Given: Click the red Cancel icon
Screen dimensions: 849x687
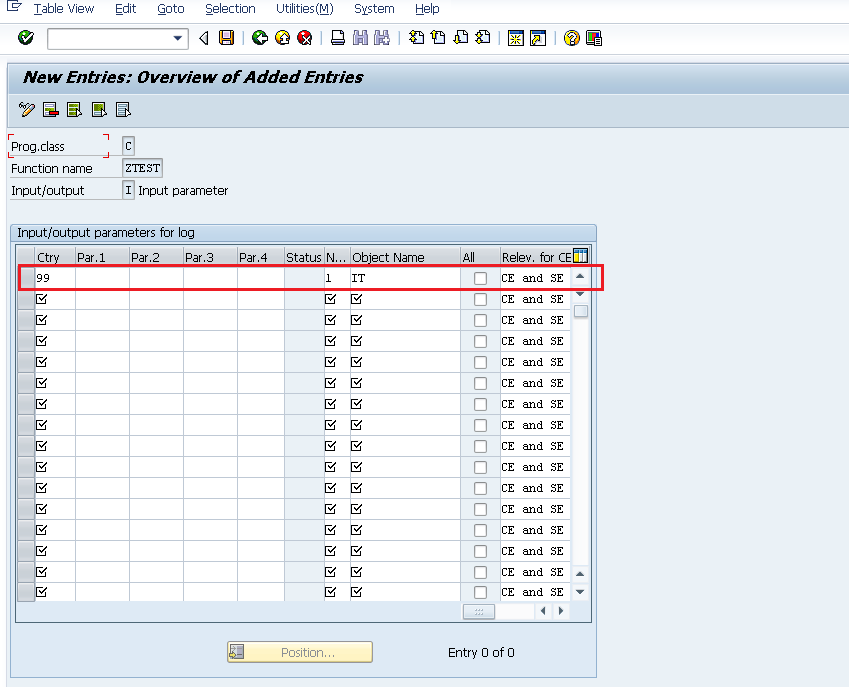Looking at the screenshot, I should pyautogui.click(x=305, y=38).
